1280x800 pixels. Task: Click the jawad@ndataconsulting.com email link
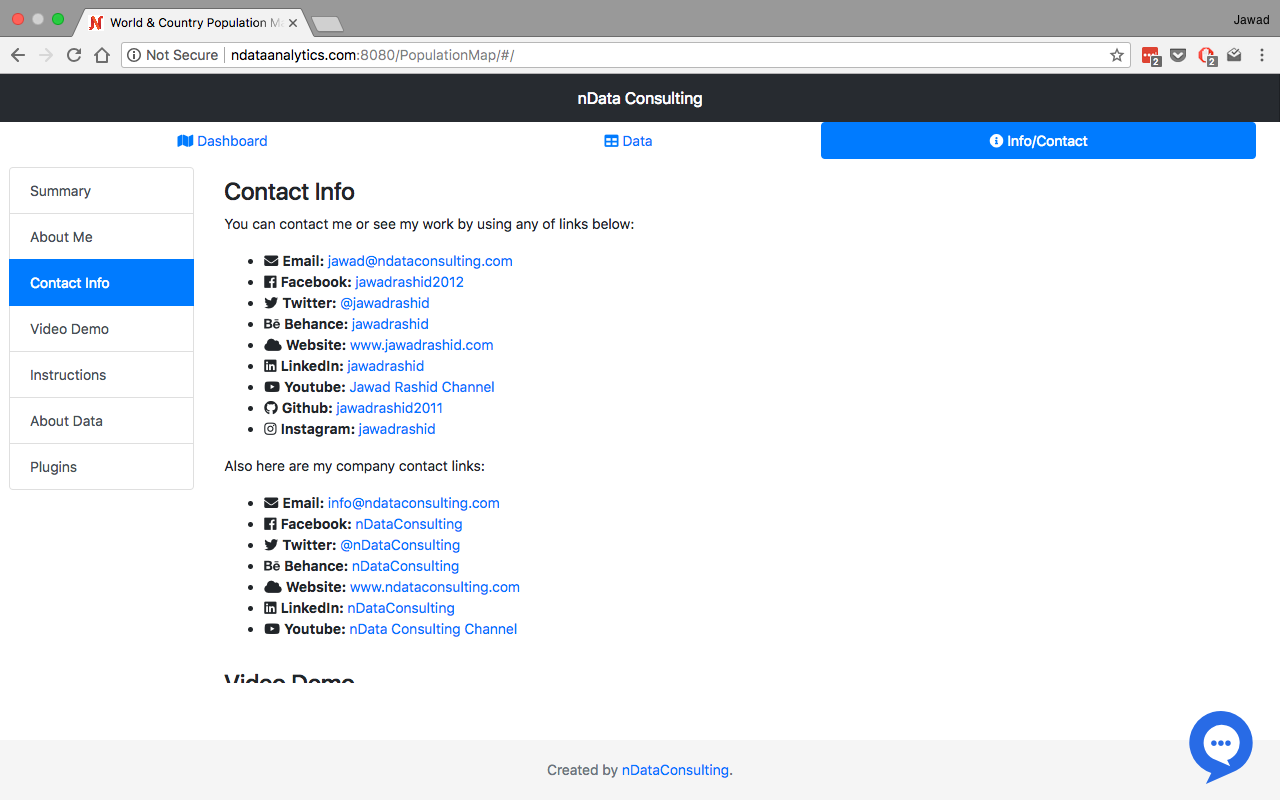420,261
